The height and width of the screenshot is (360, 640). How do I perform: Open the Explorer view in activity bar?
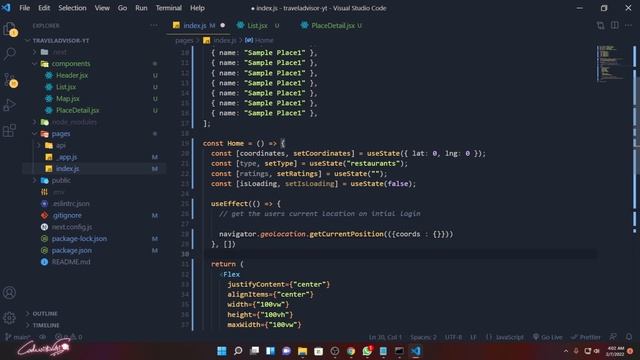pos(9,29)
